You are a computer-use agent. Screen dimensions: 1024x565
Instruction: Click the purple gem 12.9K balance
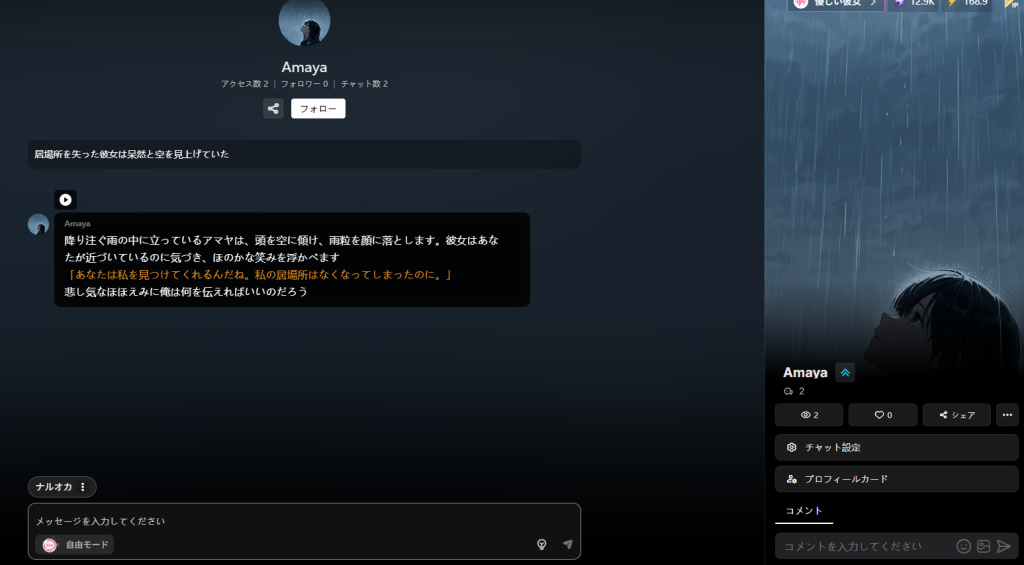click(914, 3)
